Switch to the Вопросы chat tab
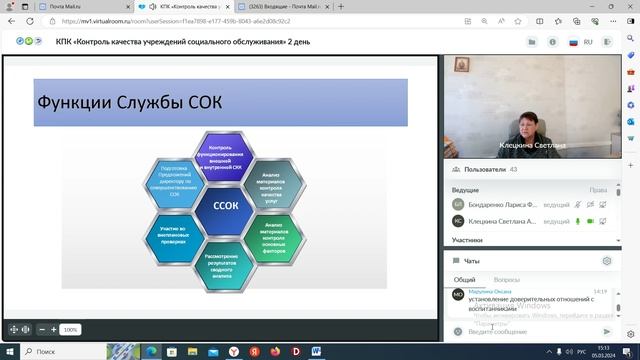This screenshot has height=360, width=640. [x=507, y=280]
